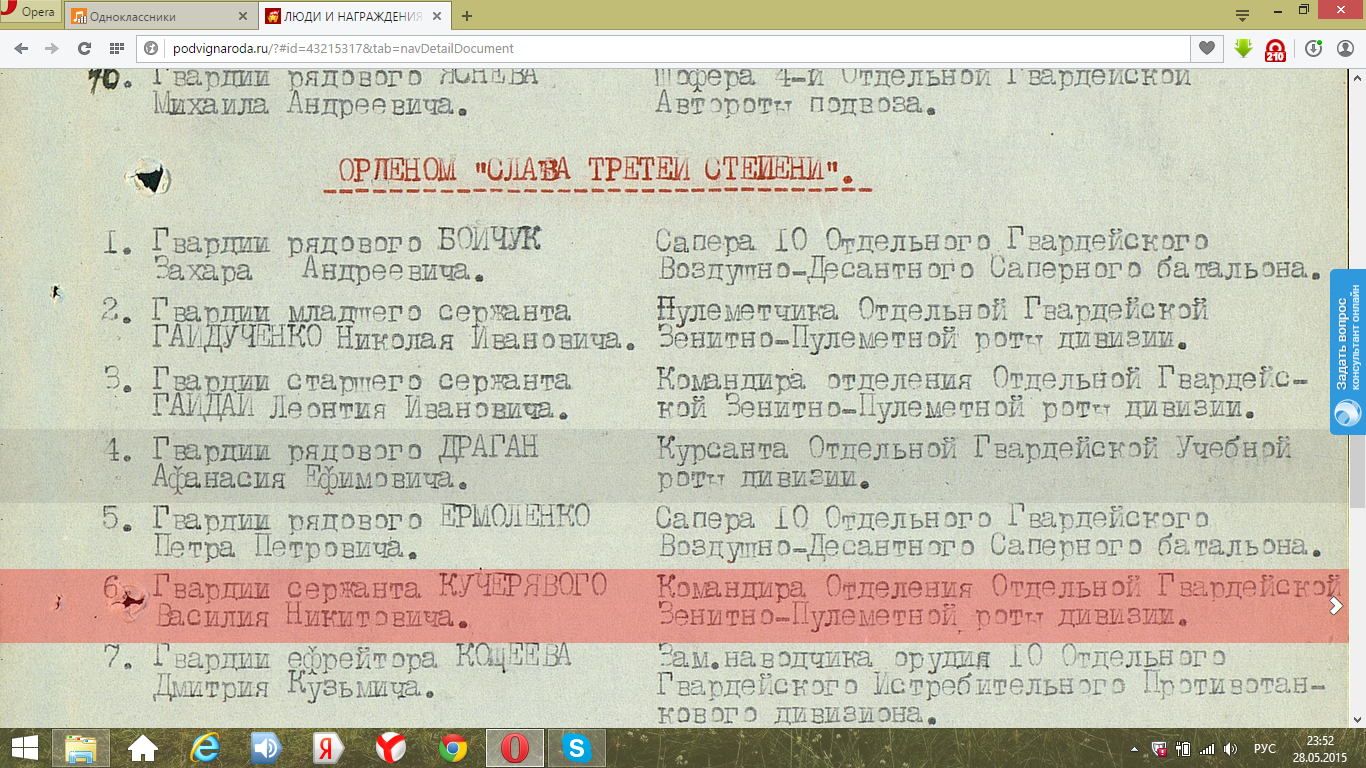Open the tab list menu at top right

(1242, 15)
